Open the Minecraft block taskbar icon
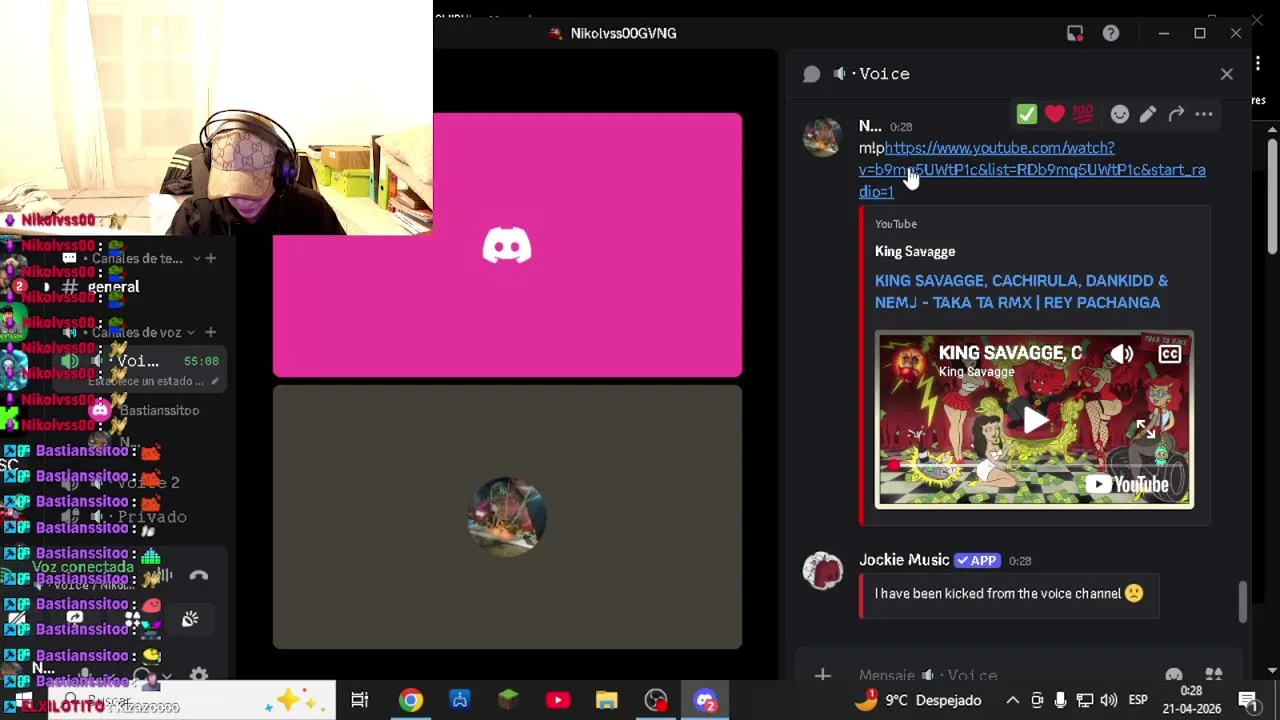Image resolution: width=1280 pixels, height=720 pixels. [x=509, y=700]
